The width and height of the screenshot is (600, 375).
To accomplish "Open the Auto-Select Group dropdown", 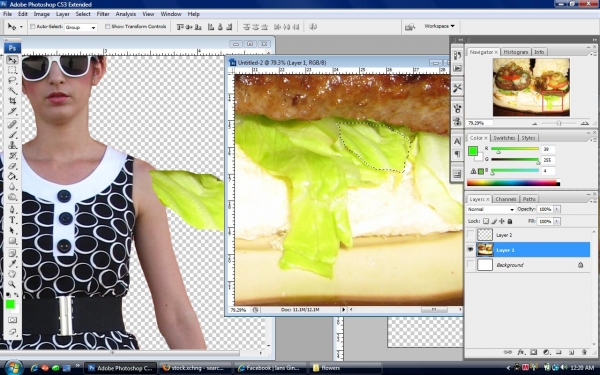I will (x=80, y=27).
